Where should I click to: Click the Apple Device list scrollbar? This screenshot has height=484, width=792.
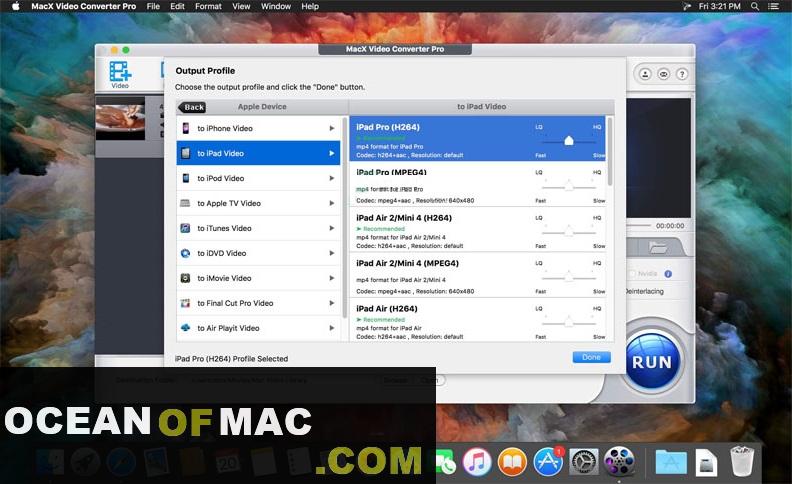(344, 217)
